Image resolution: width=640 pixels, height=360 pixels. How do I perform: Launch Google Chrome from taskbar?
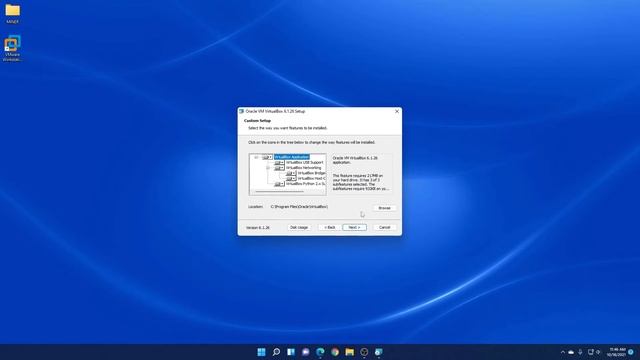pyautogui.click(x=335, y=352)
